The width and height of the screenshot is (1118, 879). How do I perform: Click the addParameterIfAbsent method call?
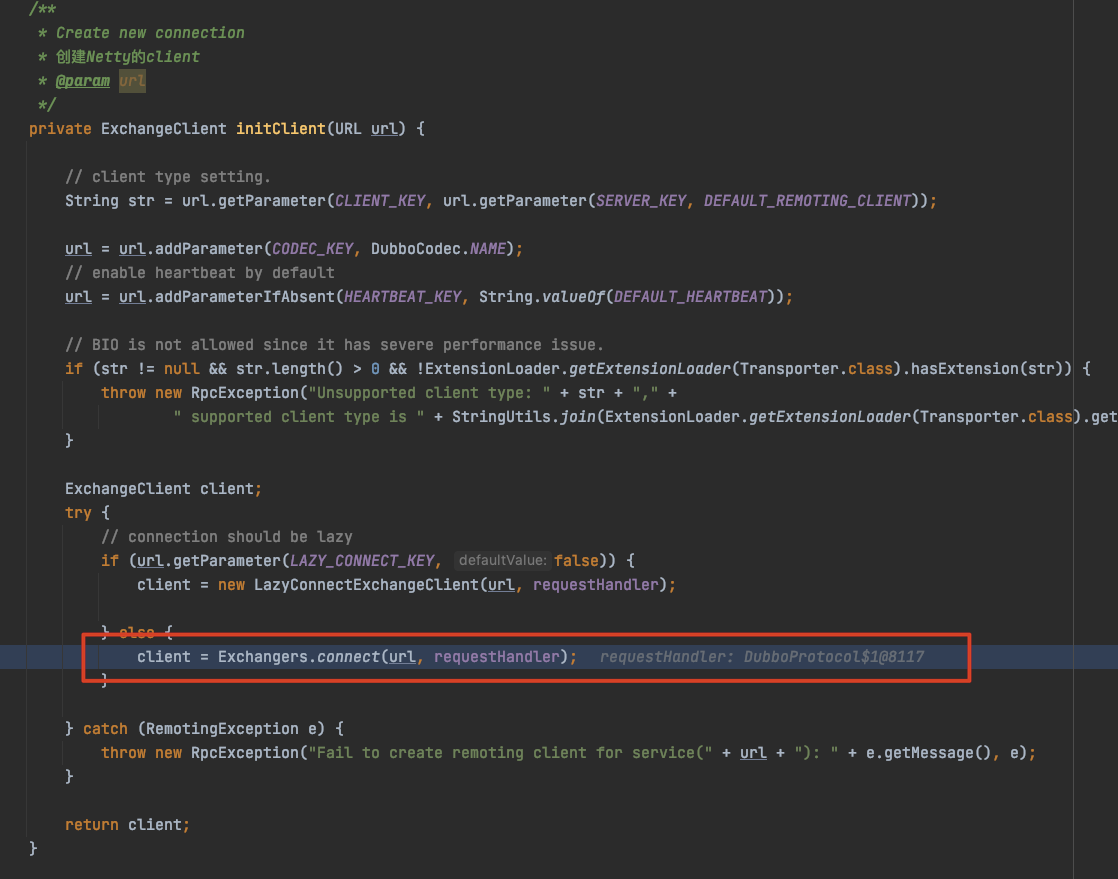click(x=245, y=297)
